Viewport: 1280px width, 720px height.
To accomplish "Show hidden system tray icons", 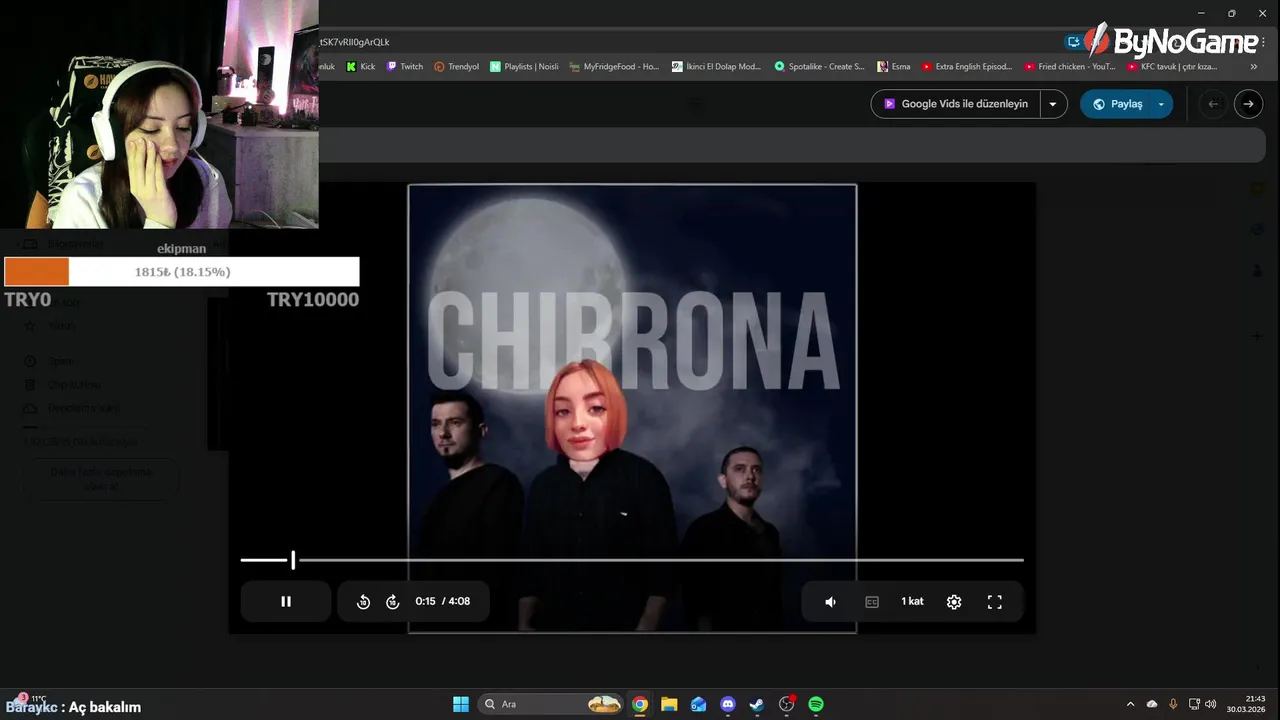I will [x=1131, y=704].
